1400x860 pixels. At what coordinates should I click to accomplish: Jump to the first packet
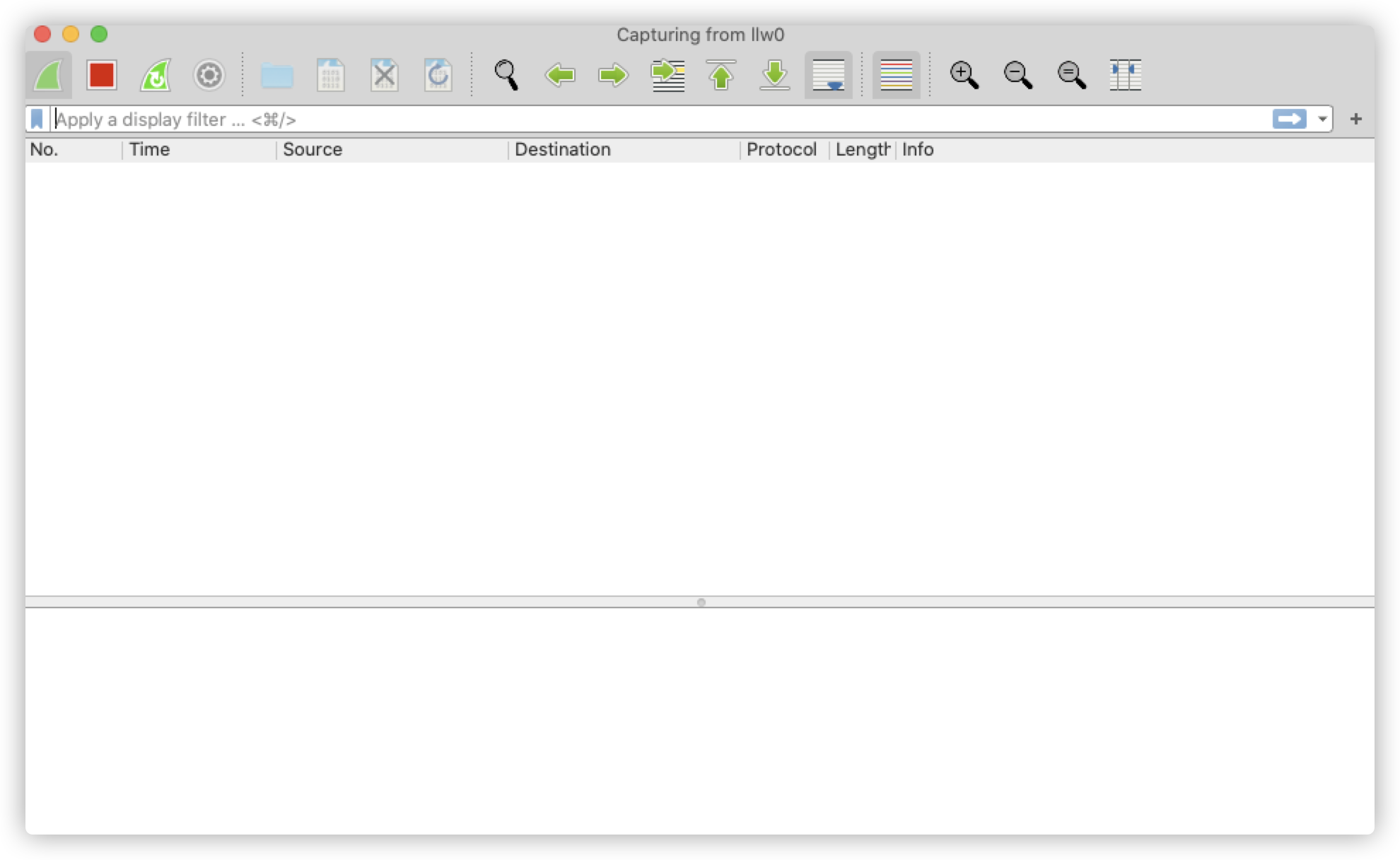721,75
